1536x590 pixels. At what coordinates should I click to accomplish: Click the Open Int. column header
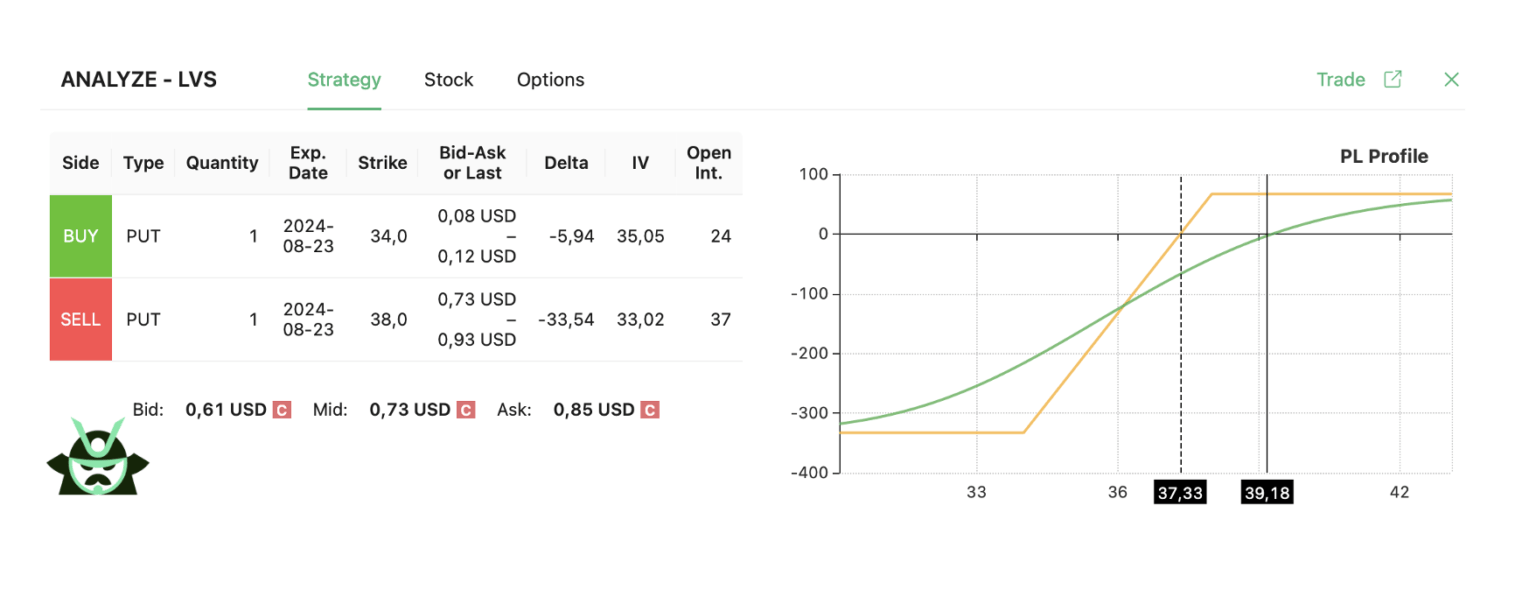point(708,163)
